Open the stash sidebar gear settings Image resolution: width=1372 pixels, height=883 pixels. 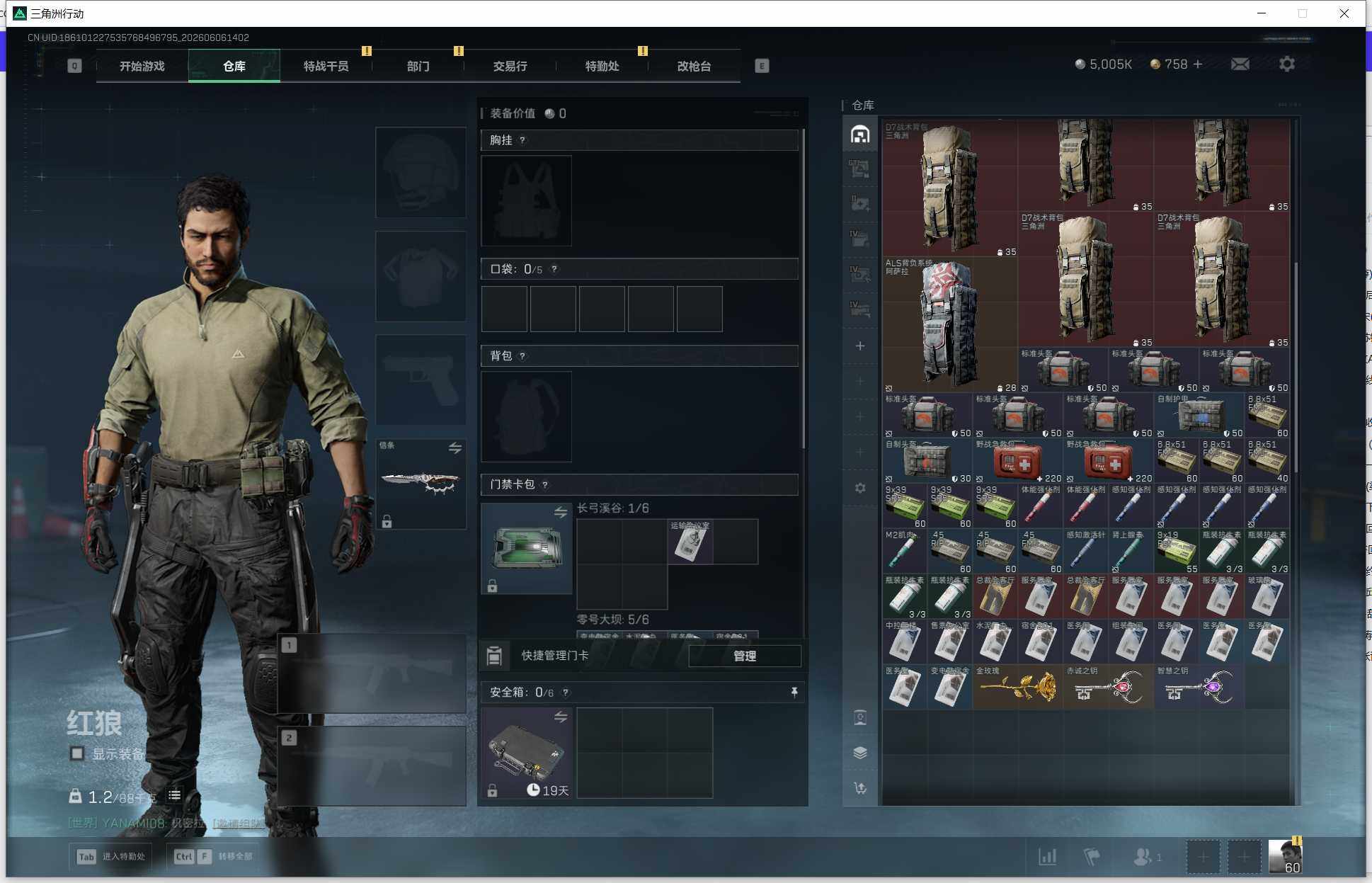pos(860,488)
